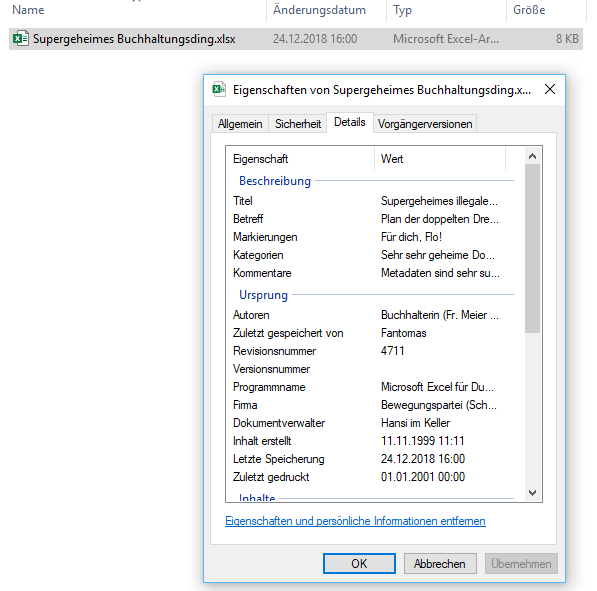
Task: Click the Zuletzt gespeichert von label
Action: 288,333
